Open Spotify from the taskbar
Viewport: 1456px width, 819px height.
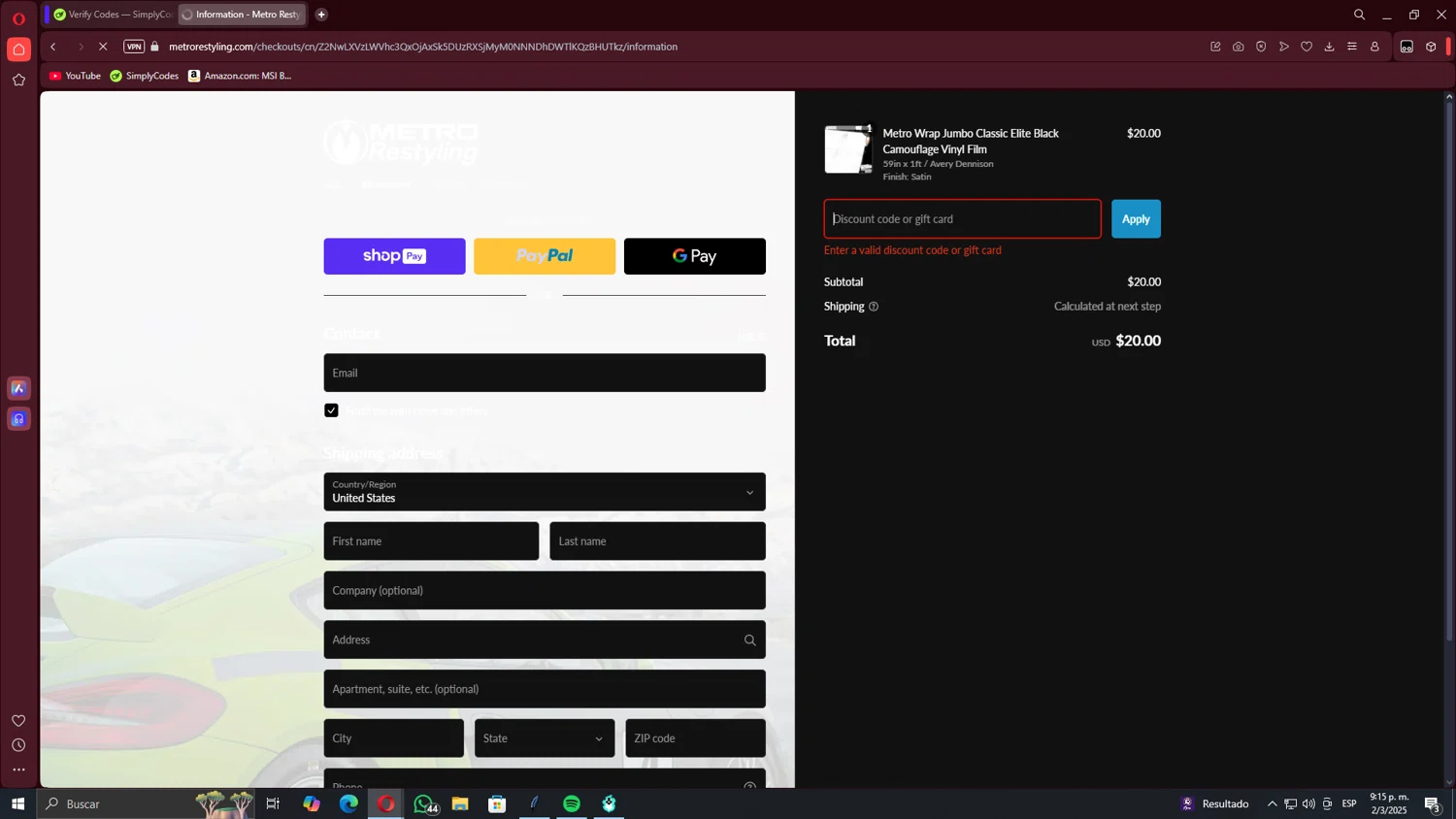tap(572, 803)
